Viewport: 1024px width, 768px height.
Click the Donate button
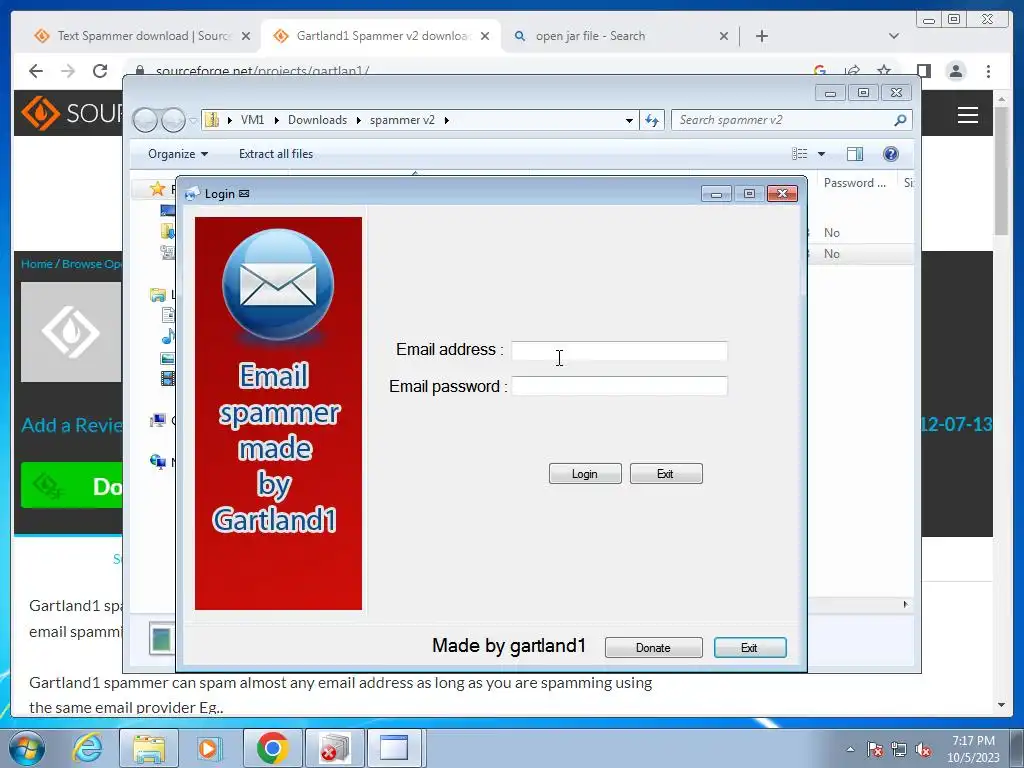click(x=654, y=647)
